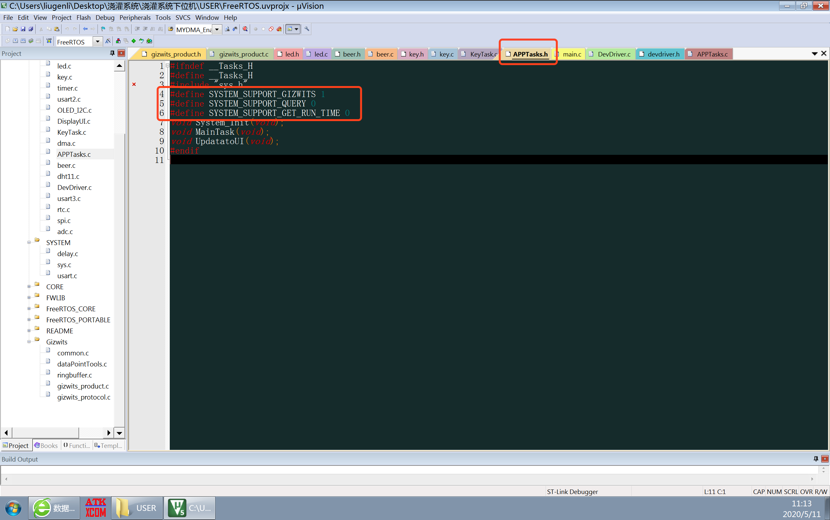Select APPTasks.c in the project tree
The image size is (830, 520).
click(x=74, y=154)
